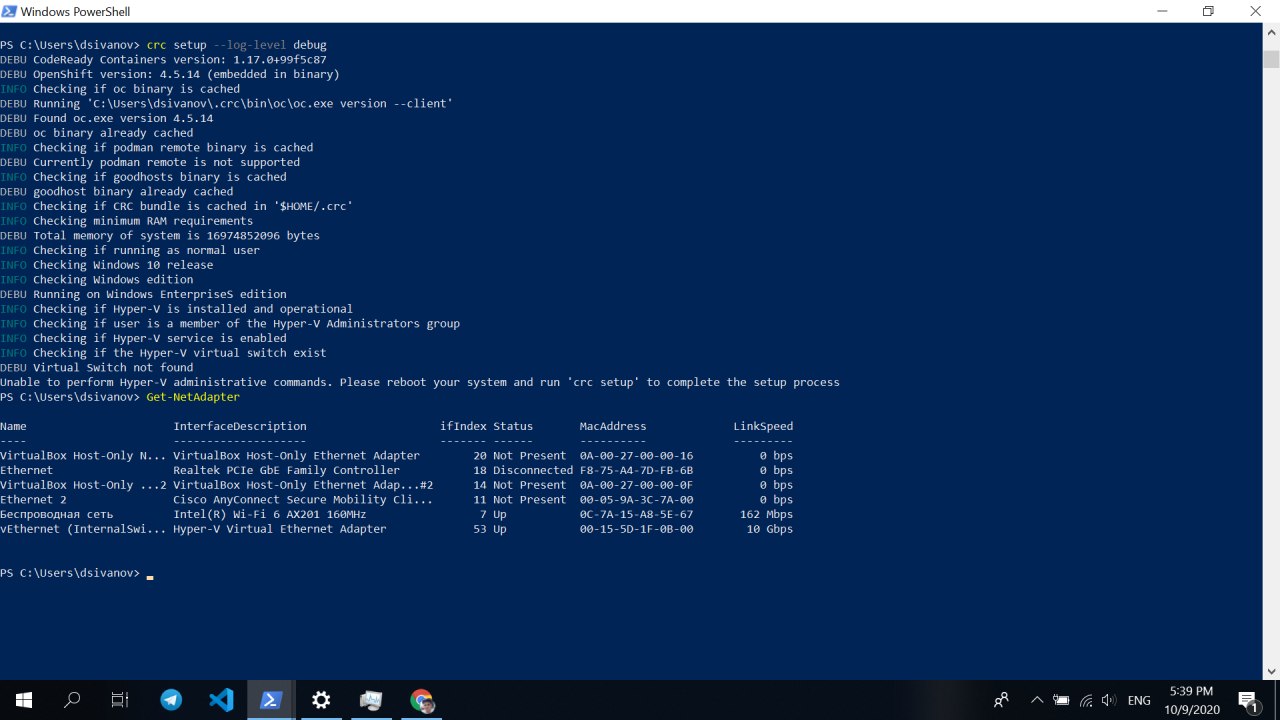
Task: Open the People icon in system tray
Action: (1001, 700)
